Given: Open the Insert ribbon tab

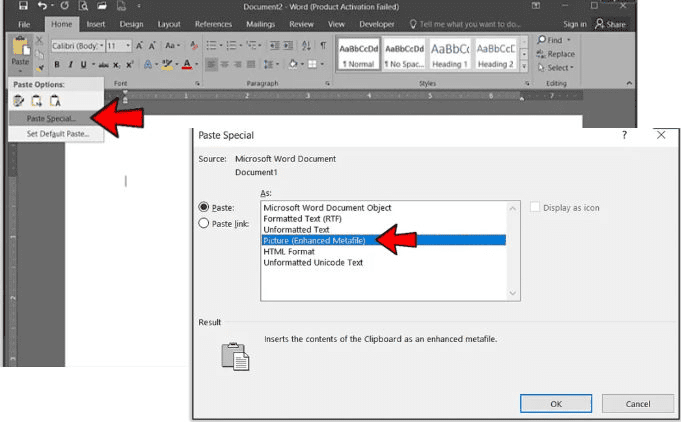Looking at the screenshot, I should tap(96, 24).
